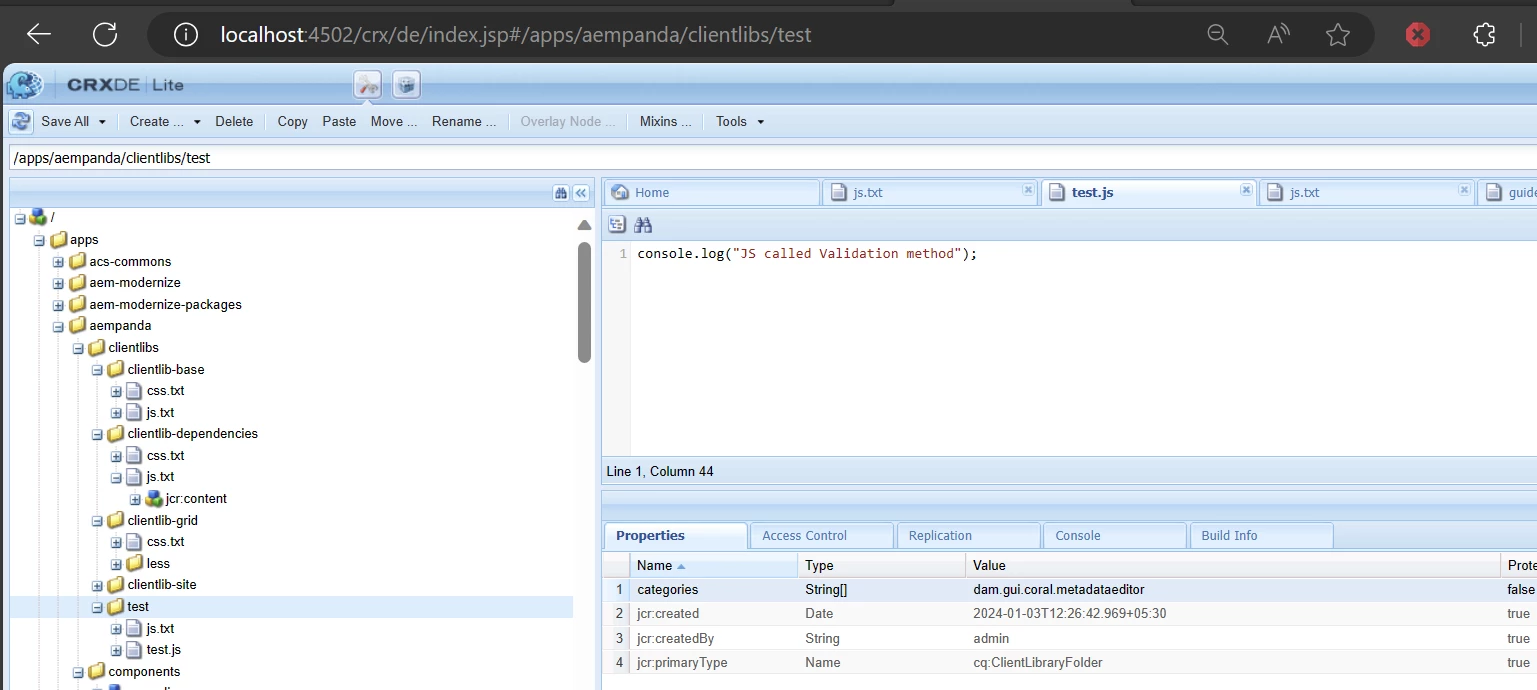Open browser zoom magnifier icon
The width and height of the screenshot is (1537, 690).
1217,35
